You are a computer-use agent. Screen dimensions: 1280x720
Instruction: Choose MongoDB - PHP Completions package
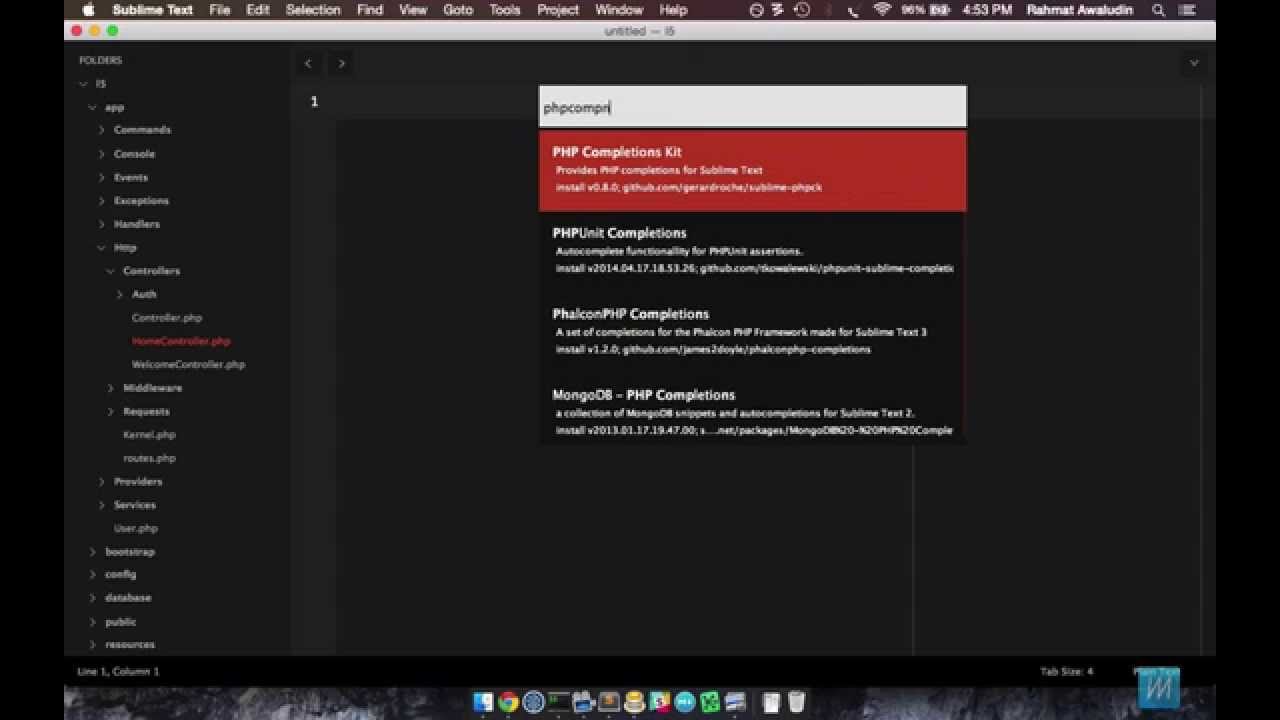pyautogui.click(x=753, y=413)
